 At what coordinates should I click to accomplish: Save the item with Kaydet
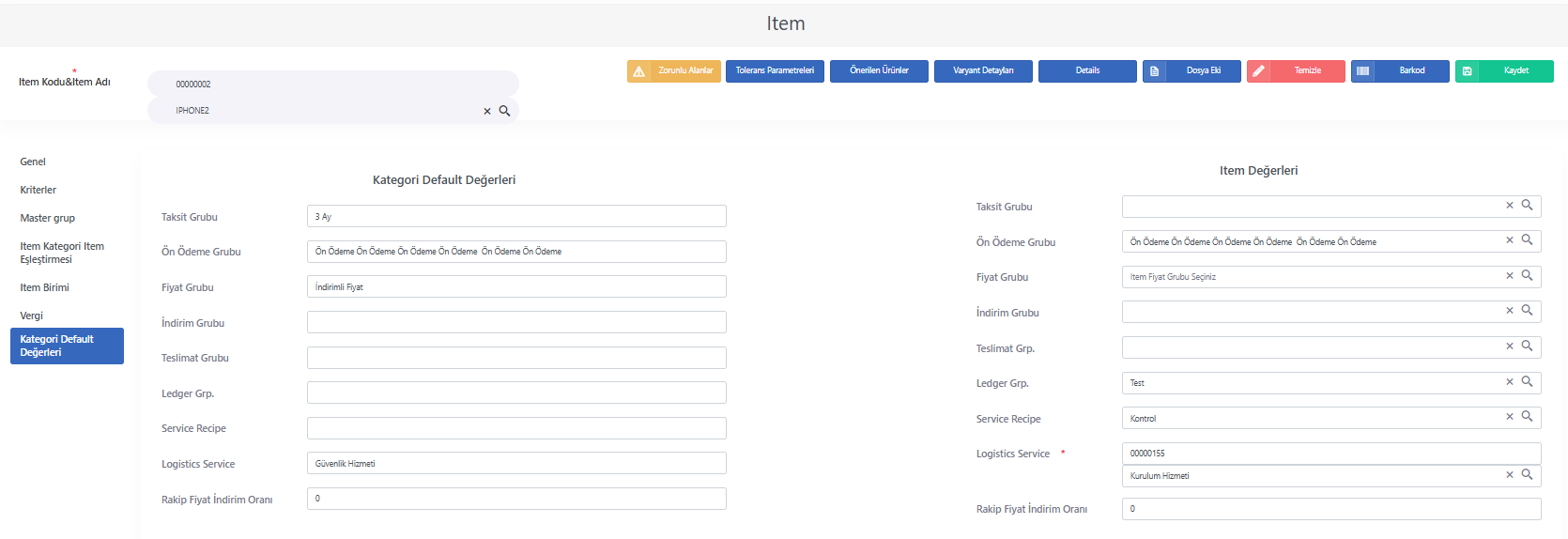(1504, 71)
